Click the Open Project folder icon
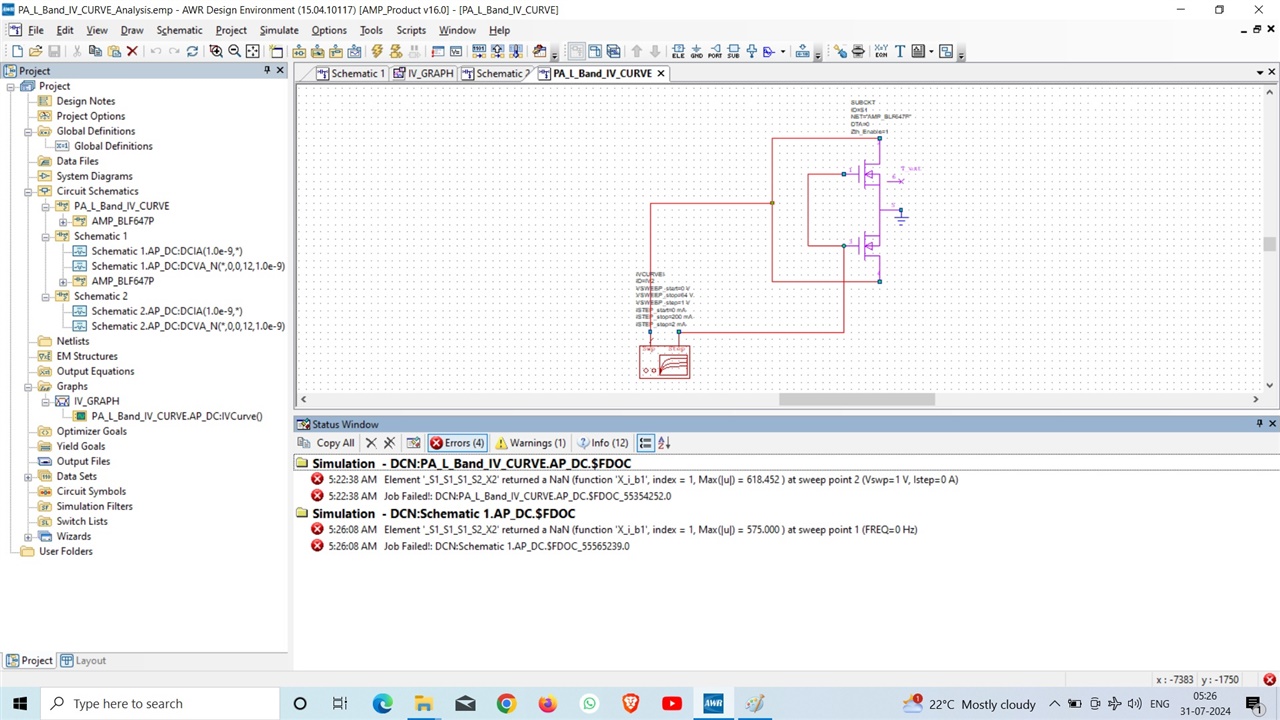The image size is (1280, 720). 35,51
